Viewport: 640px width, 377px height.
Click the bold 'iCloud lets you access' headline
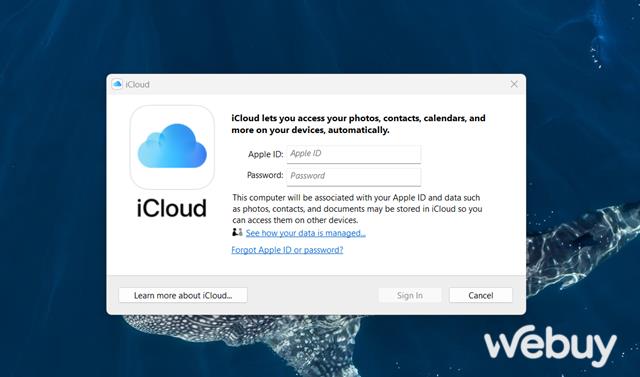pyautogui.click(x=358, y=124)
